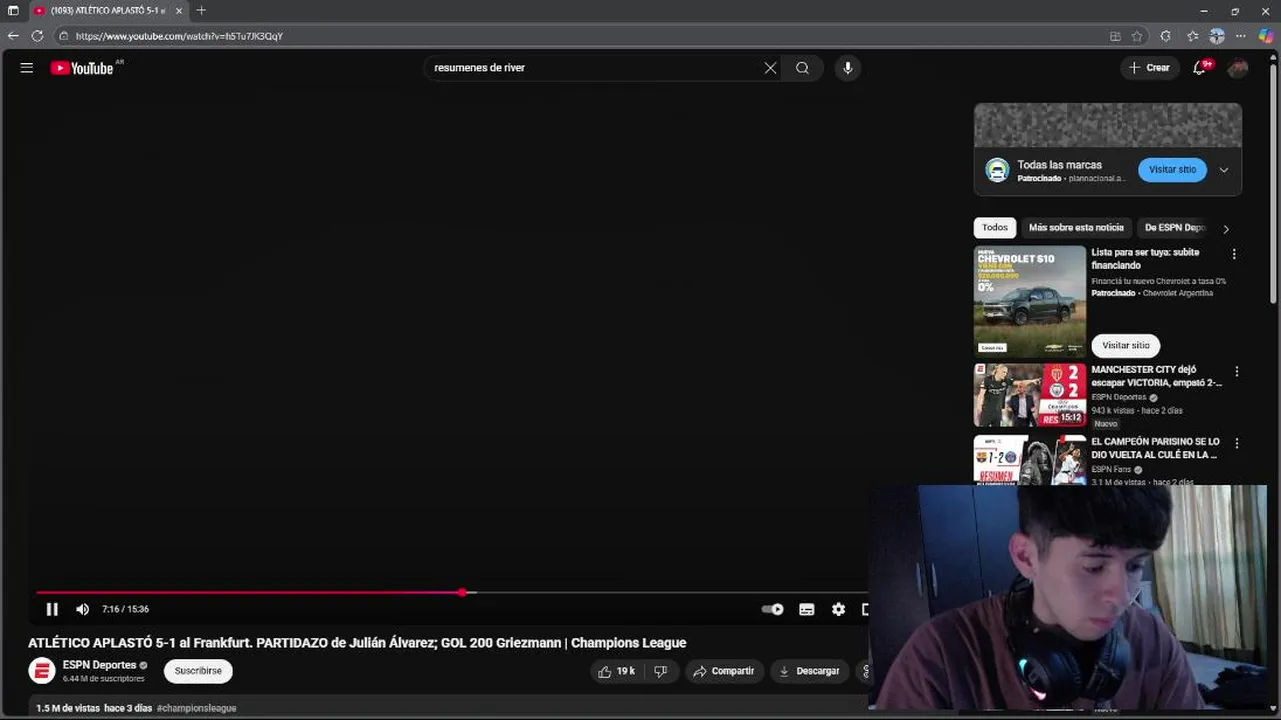Screen dimensions: 1281x720
Task: Click Visitar sitio under the Chevrolet ad
Action: 1126,345
